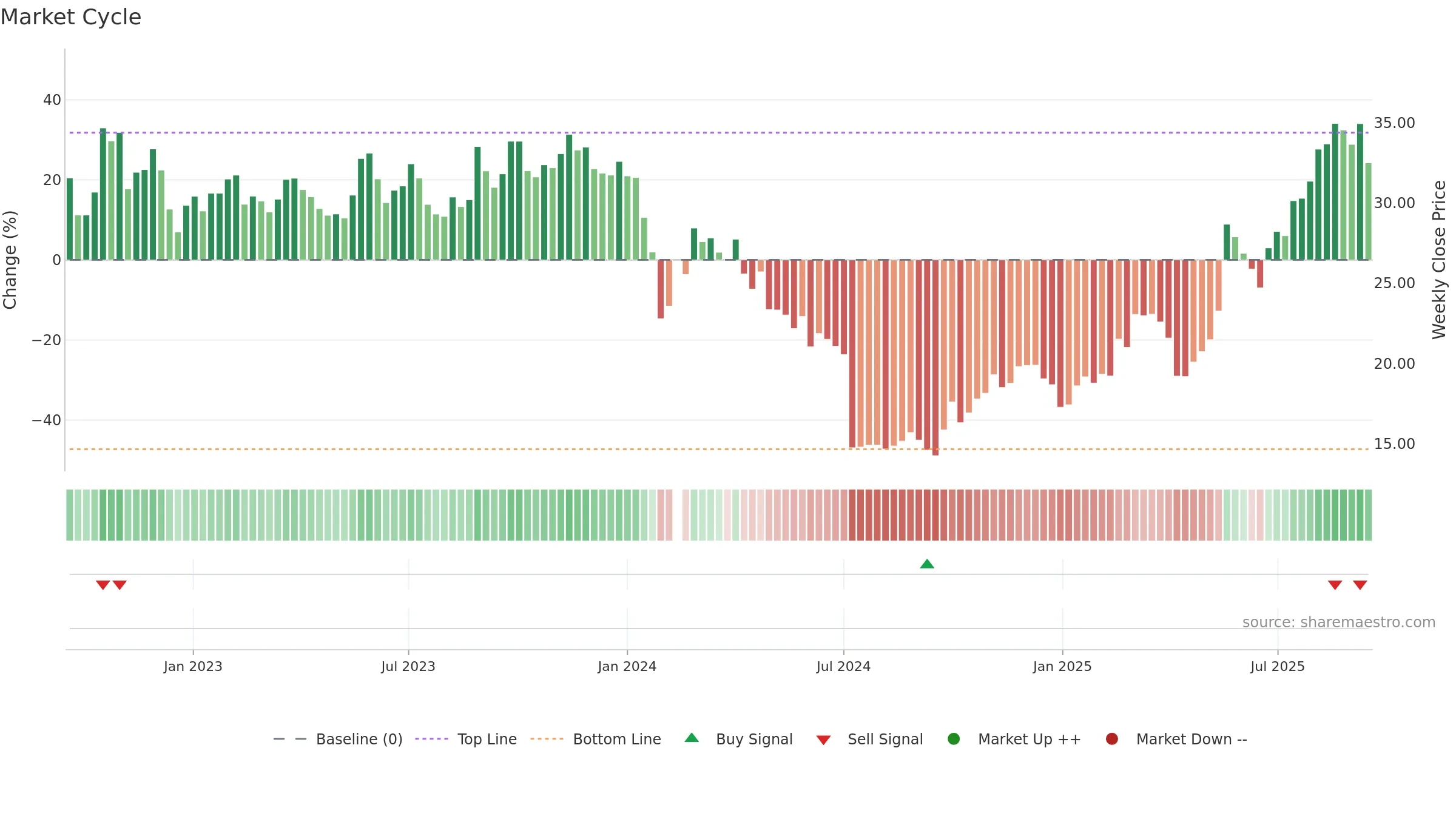Select the second sell signal marker before Jan 2023

(x=120, y=585)
